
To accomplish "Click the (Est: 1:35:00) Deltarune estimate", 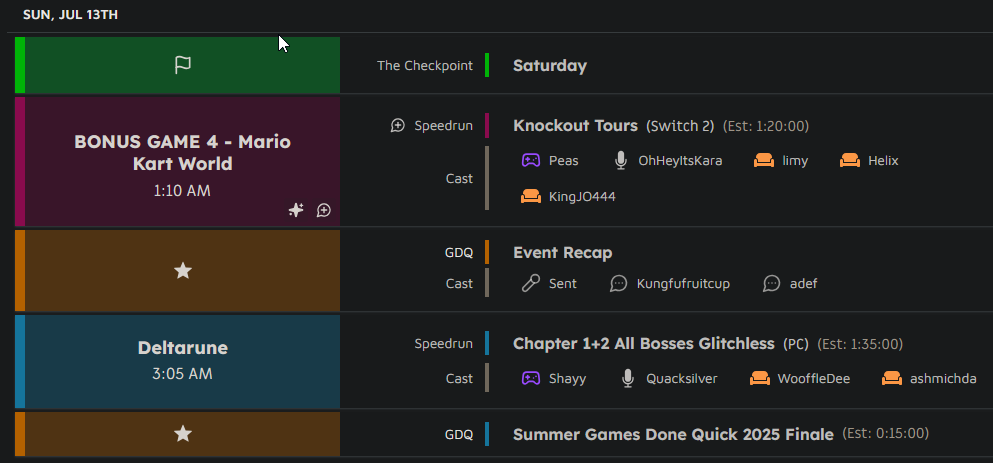I will 860,344.
